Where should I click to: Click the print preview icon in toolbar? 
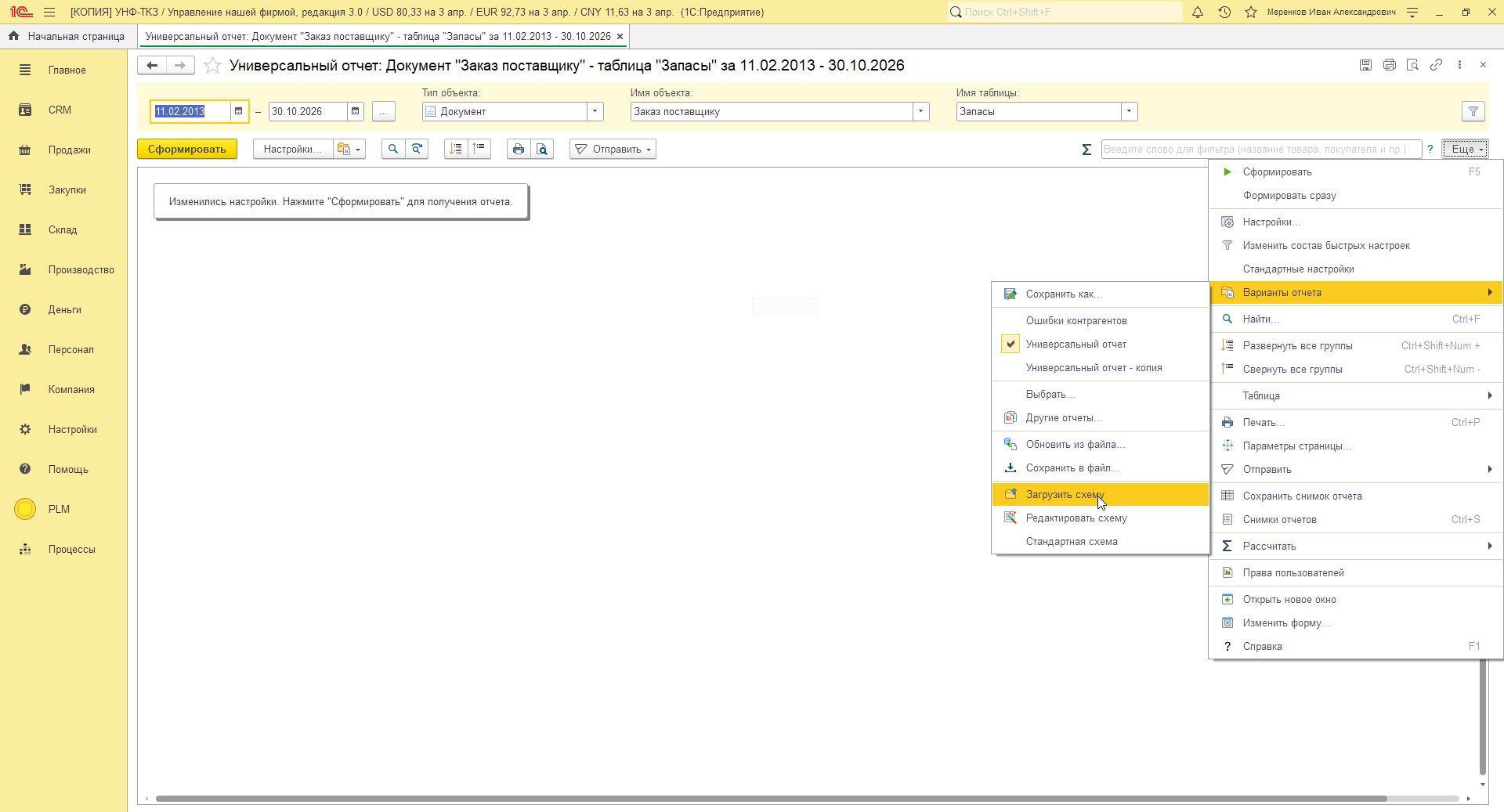[x=542, y=150]
